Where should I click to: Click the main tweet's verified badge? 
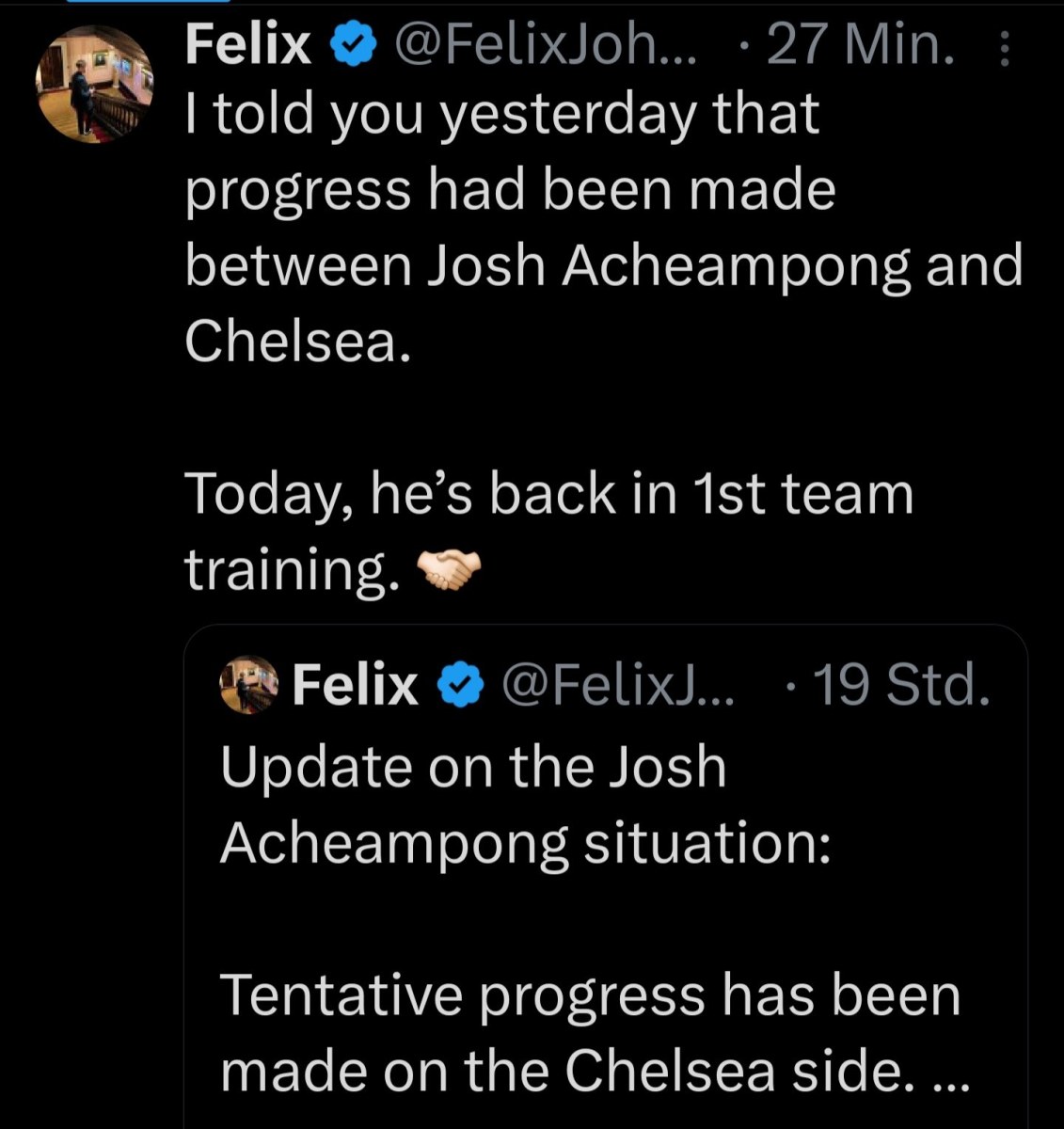352,45
